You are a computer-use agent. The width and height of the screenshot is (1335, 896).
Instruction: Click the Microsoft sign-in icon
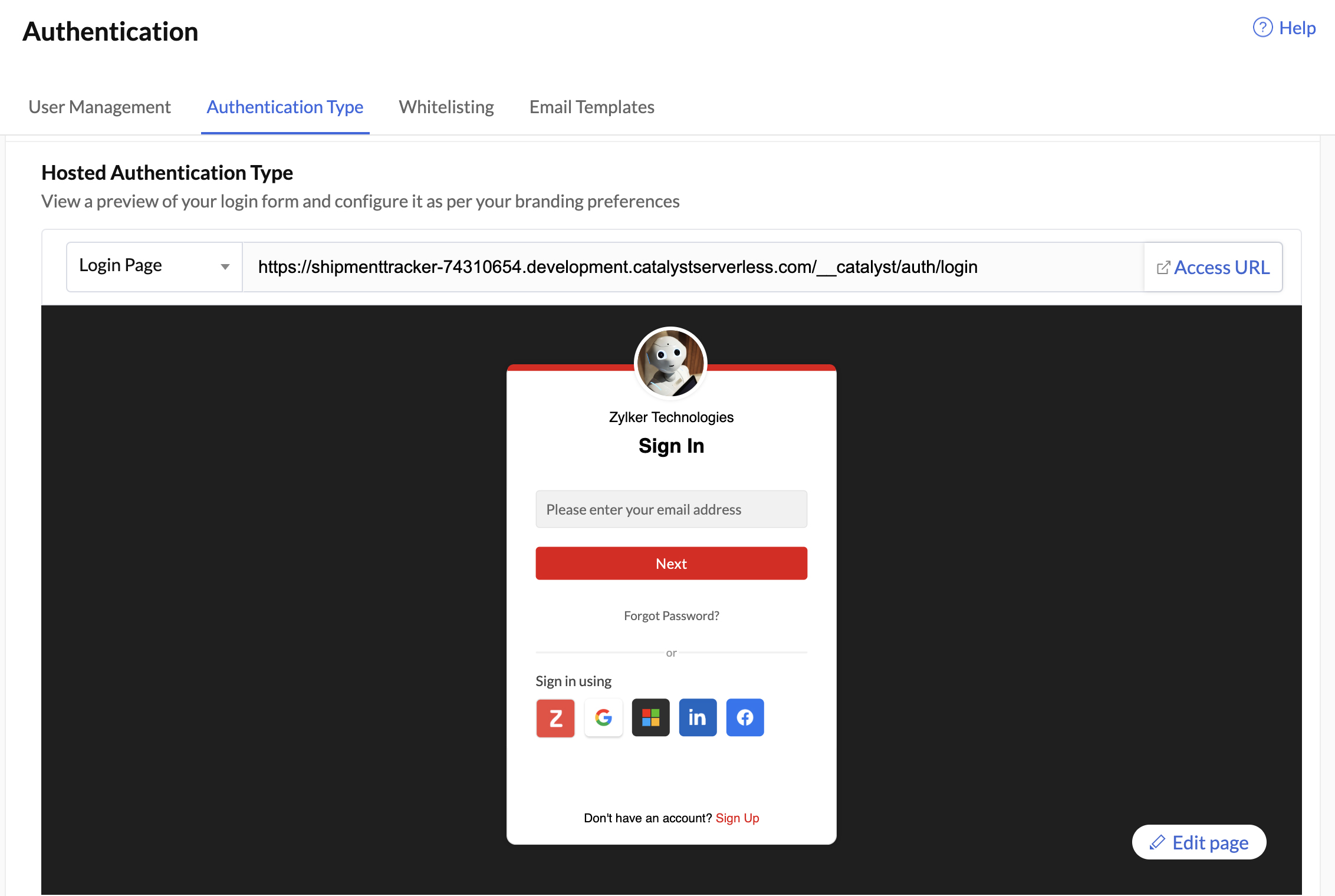click(x=650, y=717)
